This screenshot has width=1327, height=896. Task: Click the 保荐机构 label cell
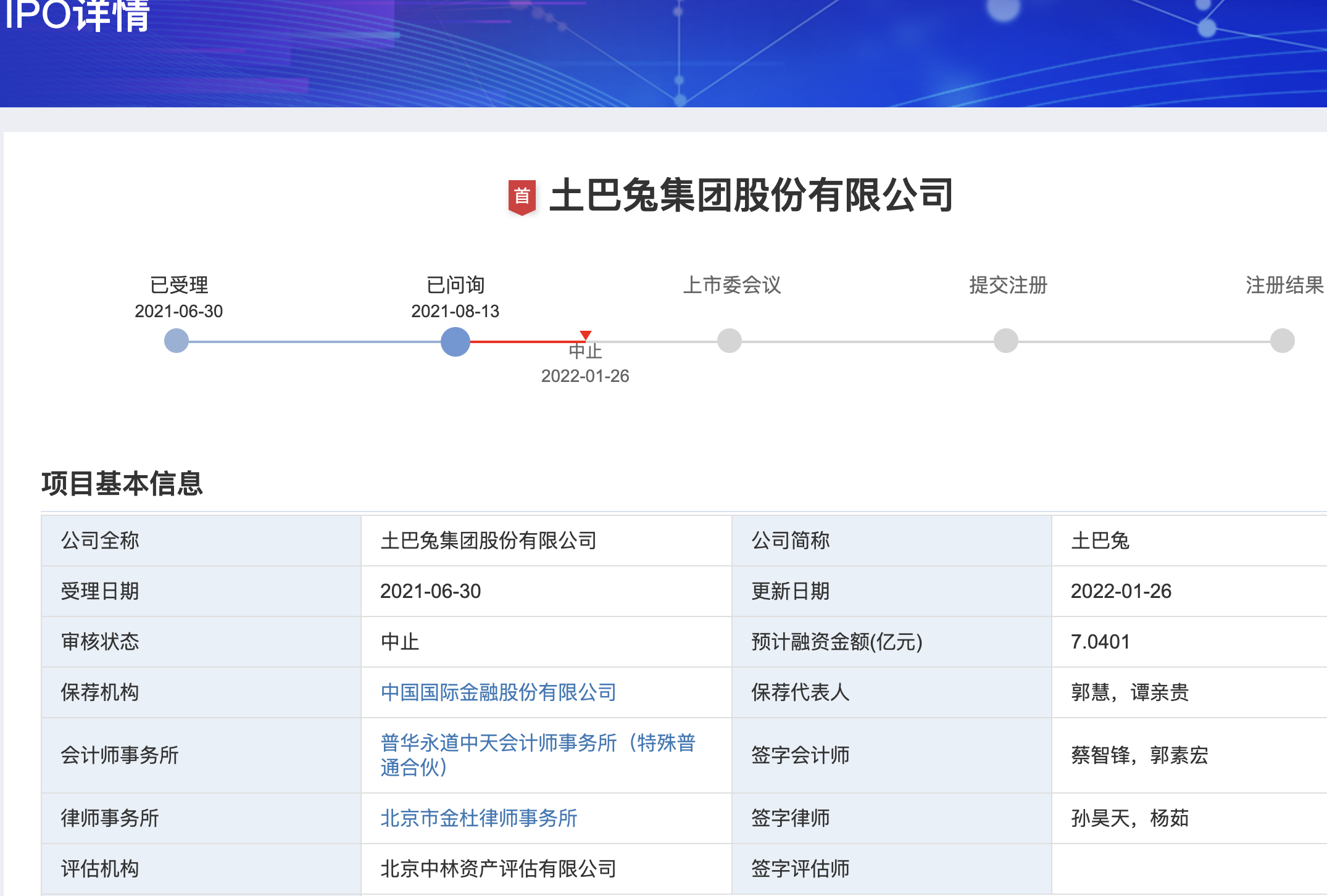201,692
